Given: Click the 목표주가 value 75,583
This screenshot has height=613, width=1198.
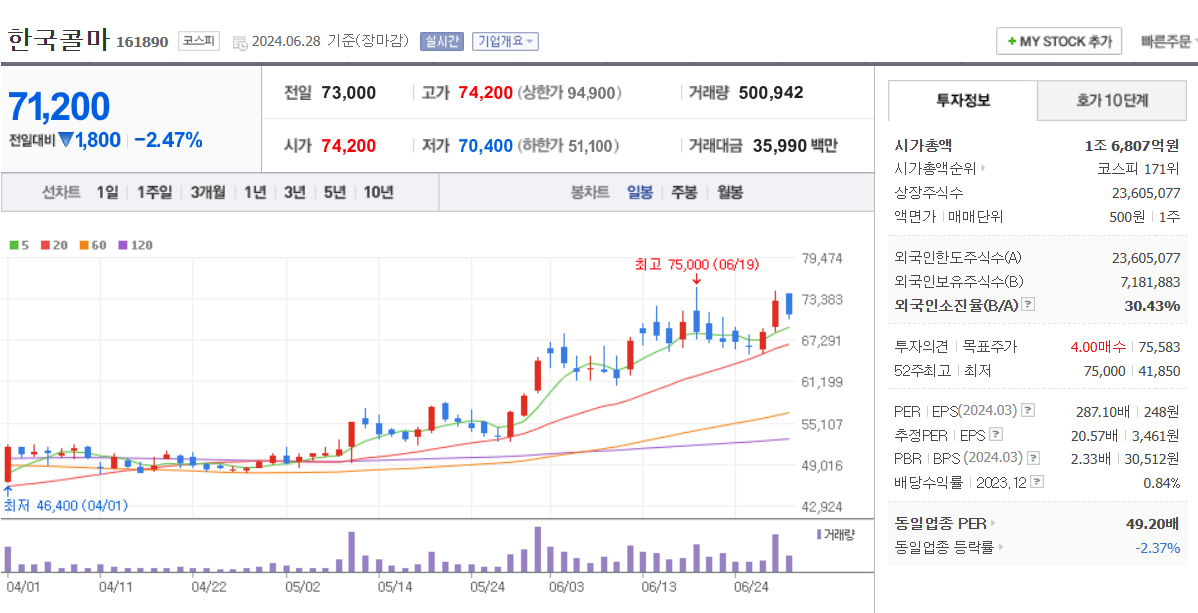Looking at the screenshot, I should [x=1159, y=347].
